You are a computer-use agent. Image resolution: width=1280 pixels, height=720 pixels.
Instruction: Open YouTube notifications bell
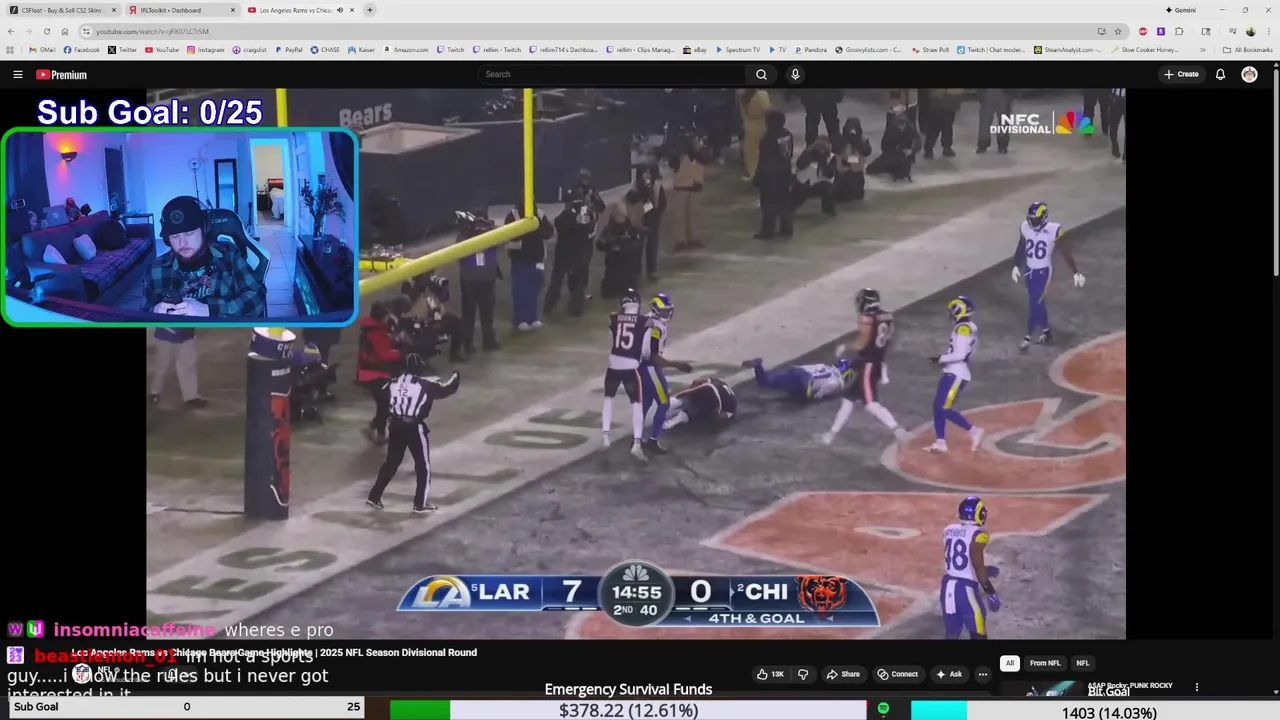(1220, 74)
